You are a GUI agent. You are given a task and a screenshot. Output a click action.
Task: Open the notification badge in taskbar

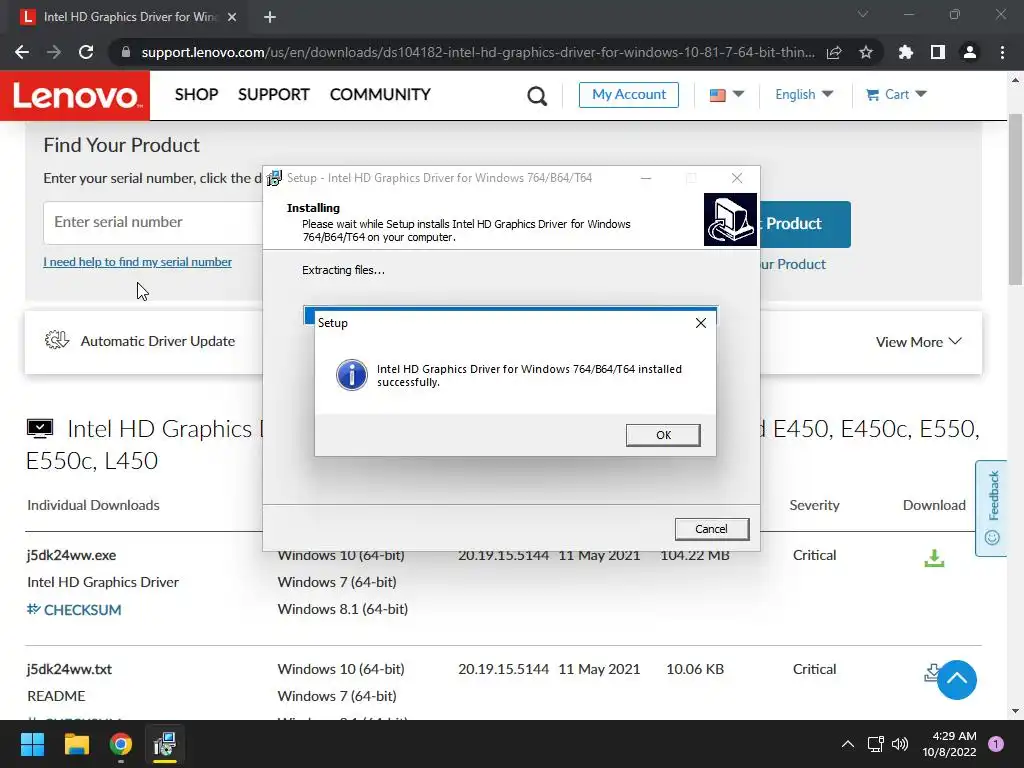(996, 744)
